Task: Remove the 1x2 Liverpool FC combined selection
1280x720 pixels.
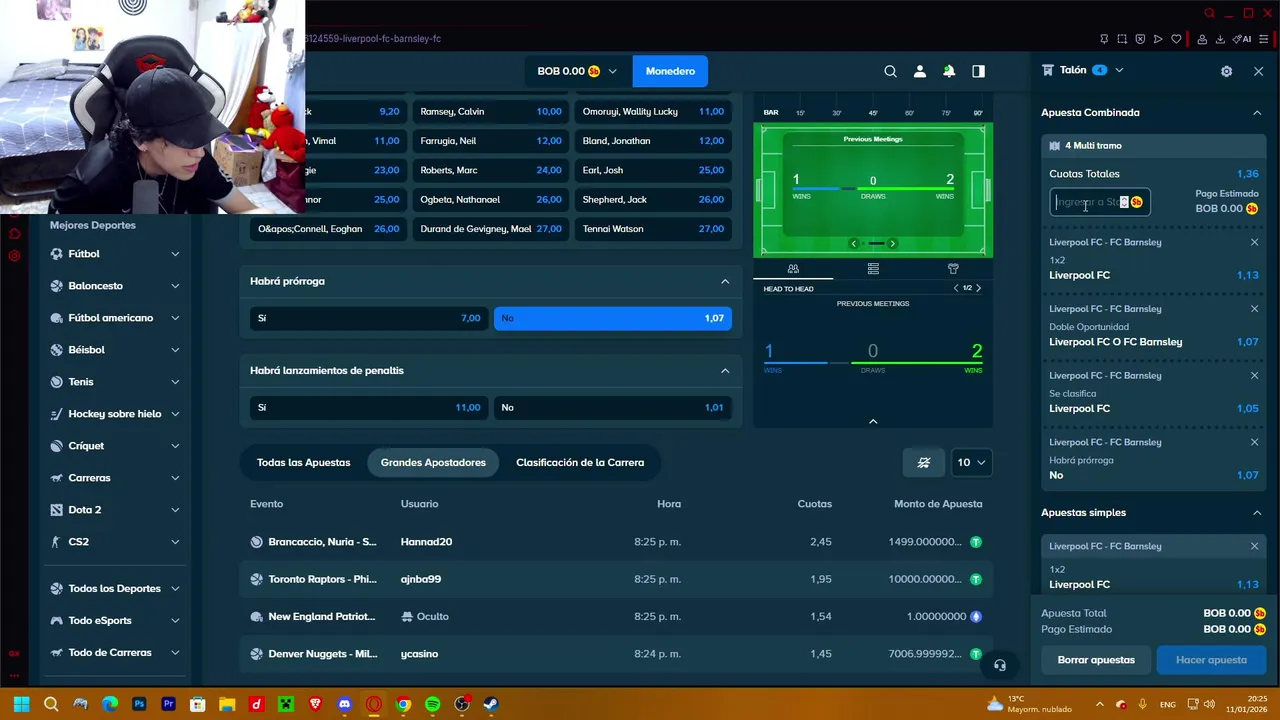Action: [x=1254, y=242]
